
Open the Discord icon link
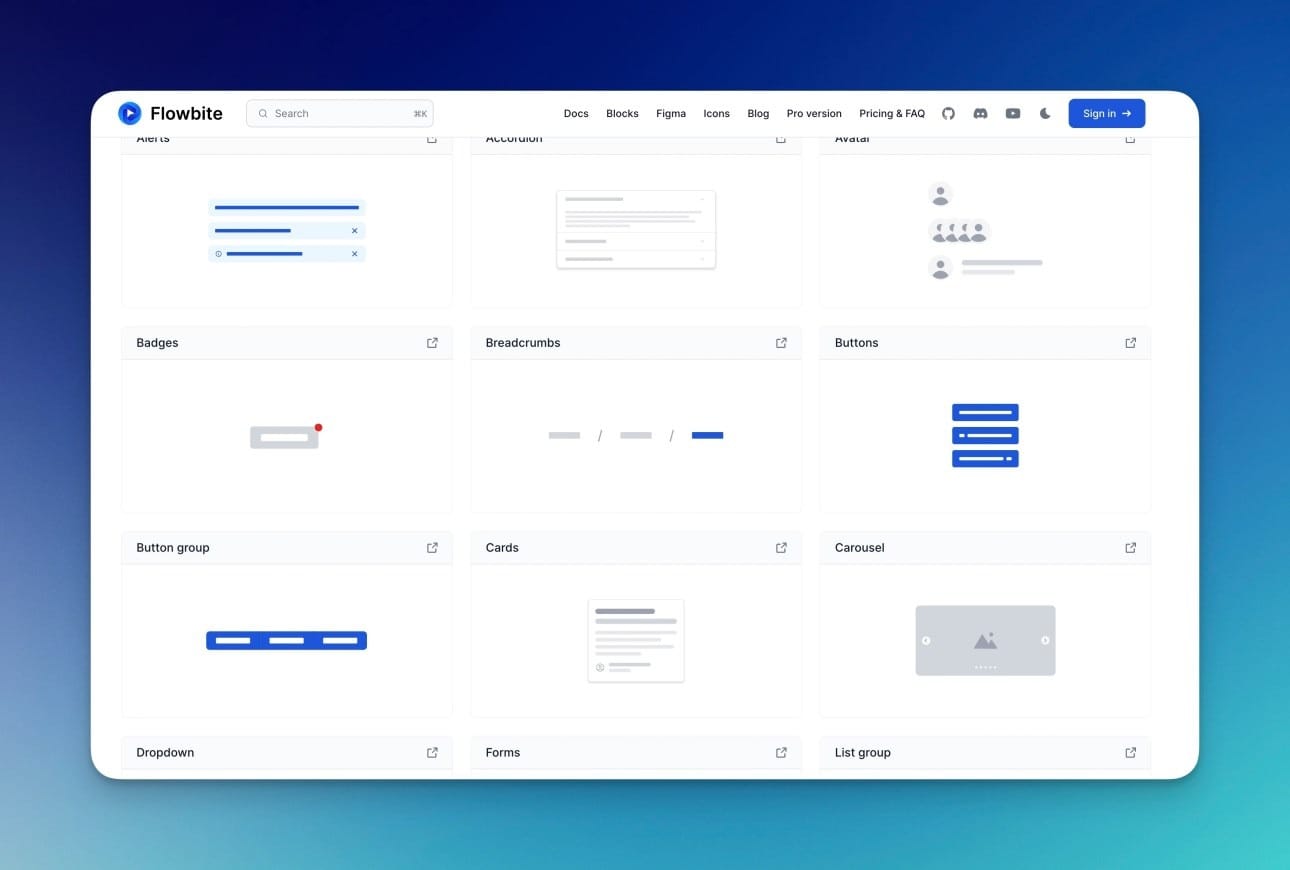tap(980, 114)
